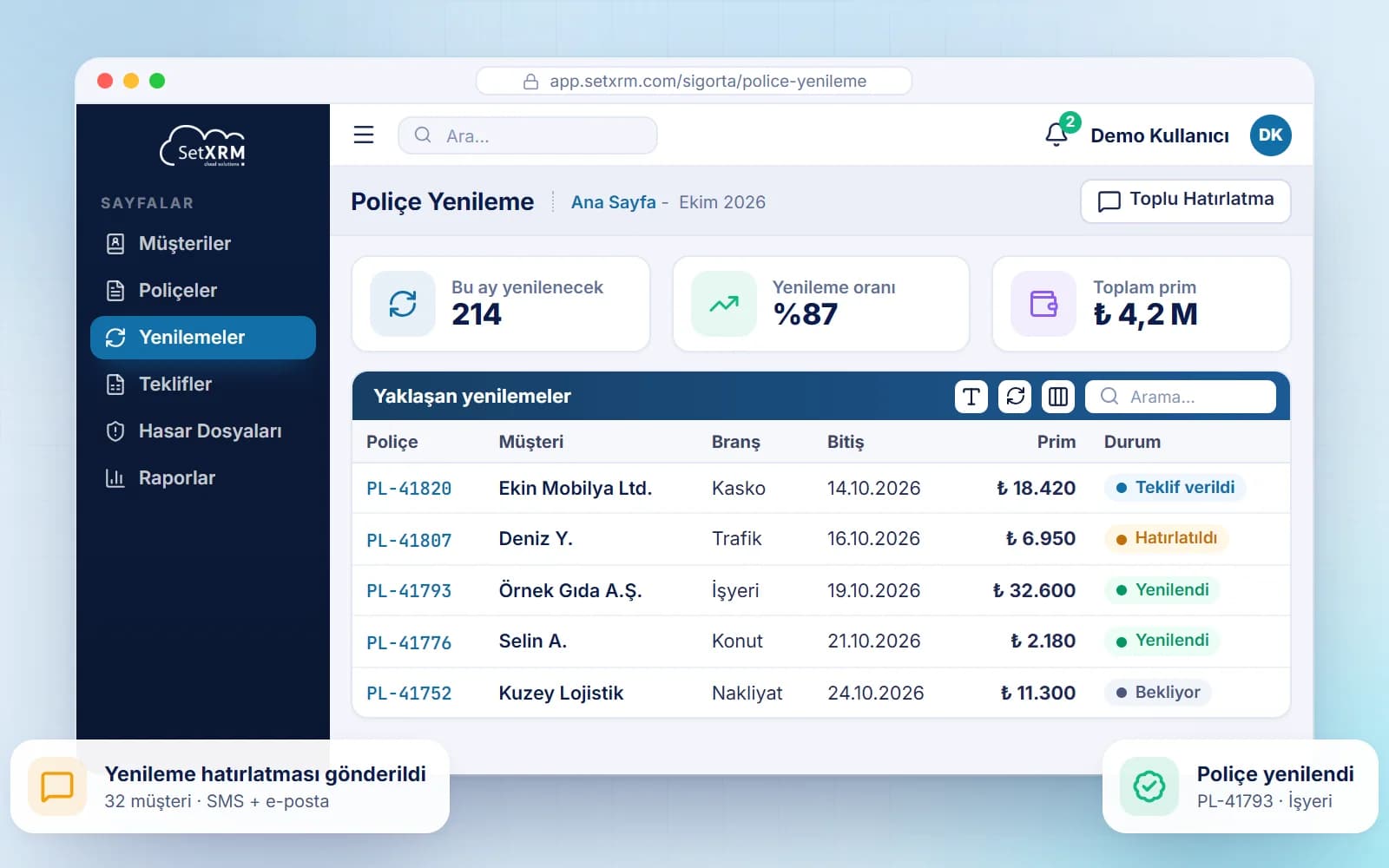1389x868 pixels.
Task: Click the orange message notification icon
Action: 57,786
